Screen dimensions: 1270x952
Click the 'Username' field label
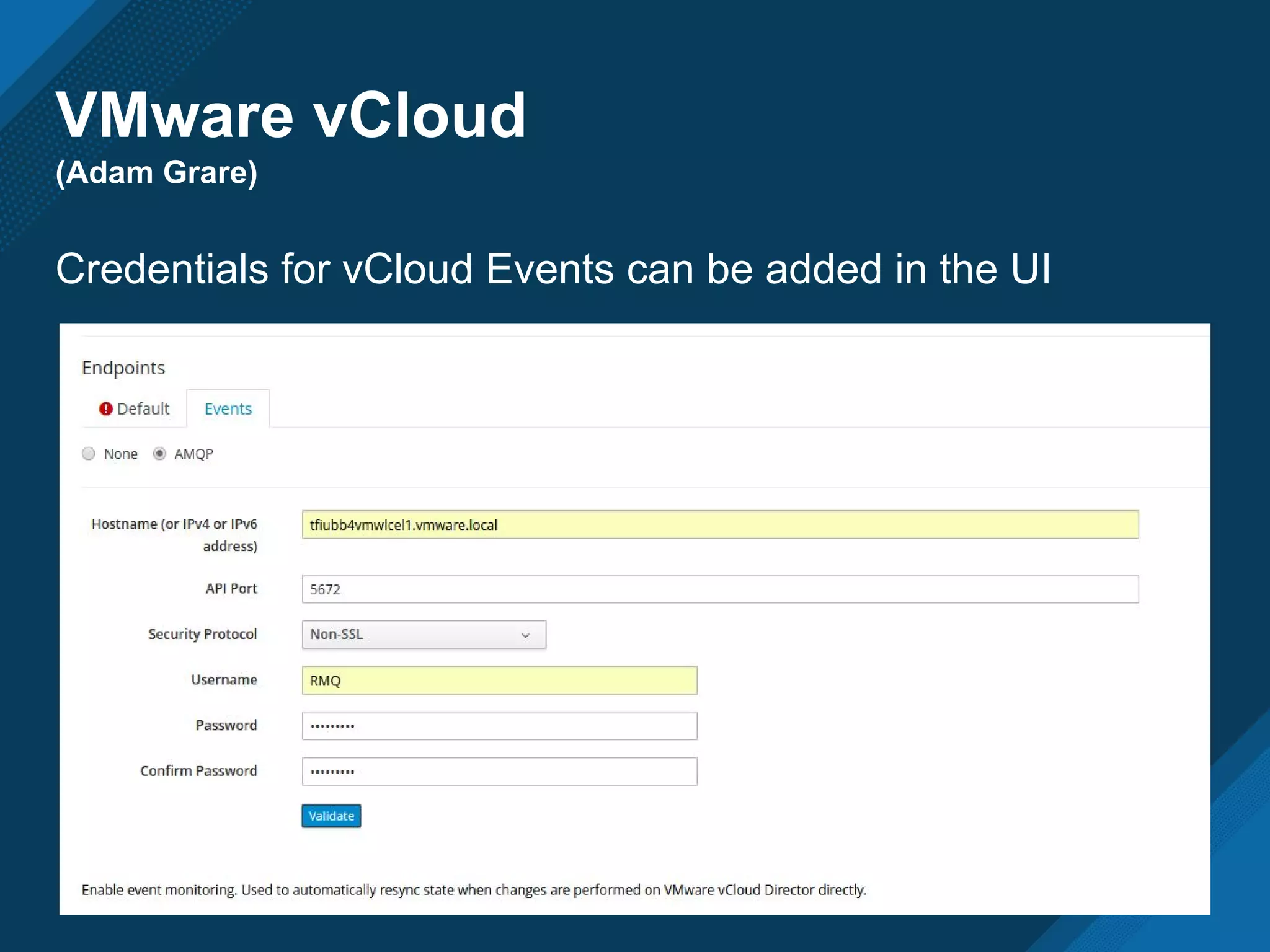(224, 680)
